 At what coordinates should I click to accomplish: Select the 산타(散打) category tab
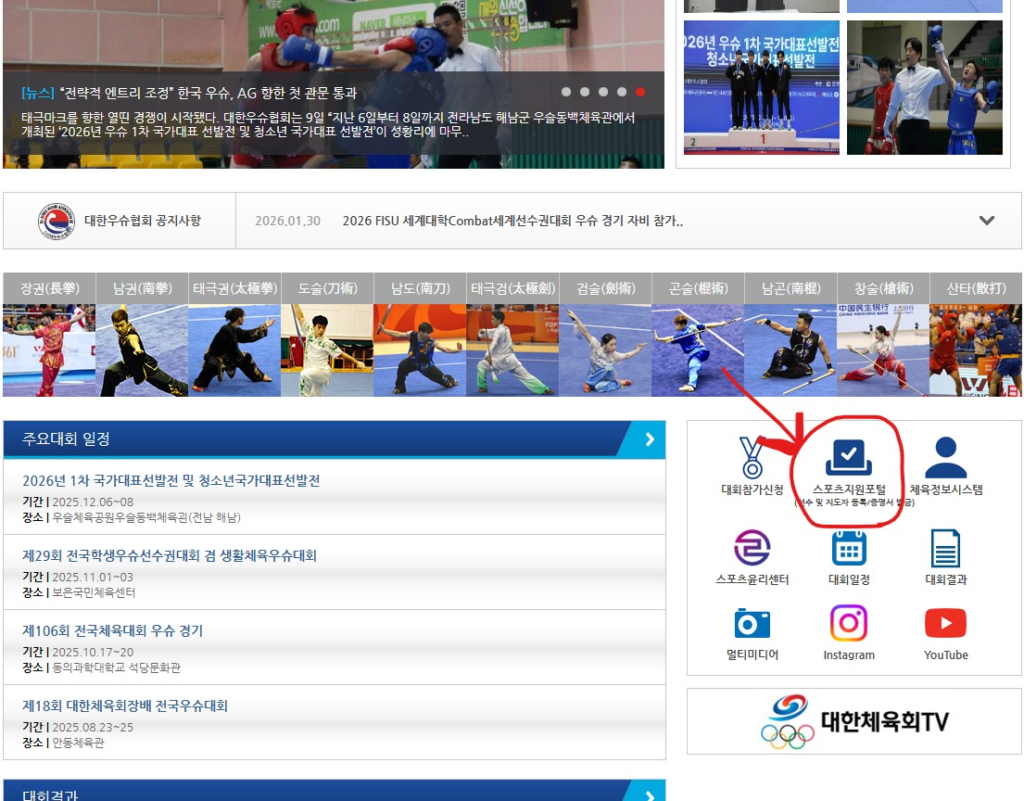pos(976,288)
